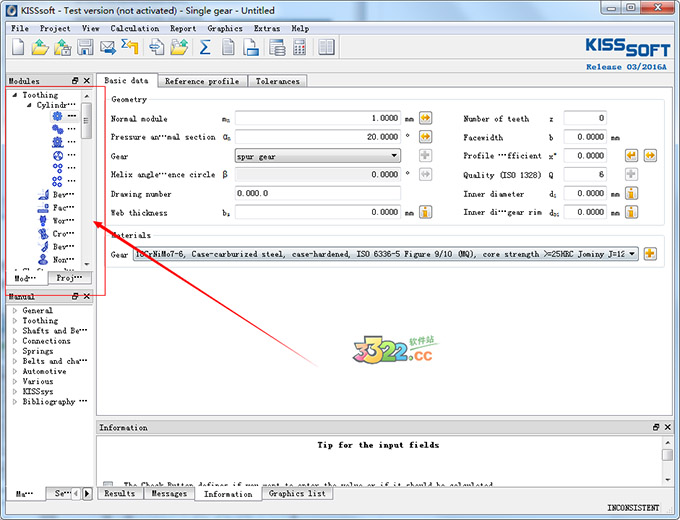The width and height of the screenshot is (680, 520).
Task: Create a new file with toolbar icon
Action: pyautogui.click(x=18, y=47)
